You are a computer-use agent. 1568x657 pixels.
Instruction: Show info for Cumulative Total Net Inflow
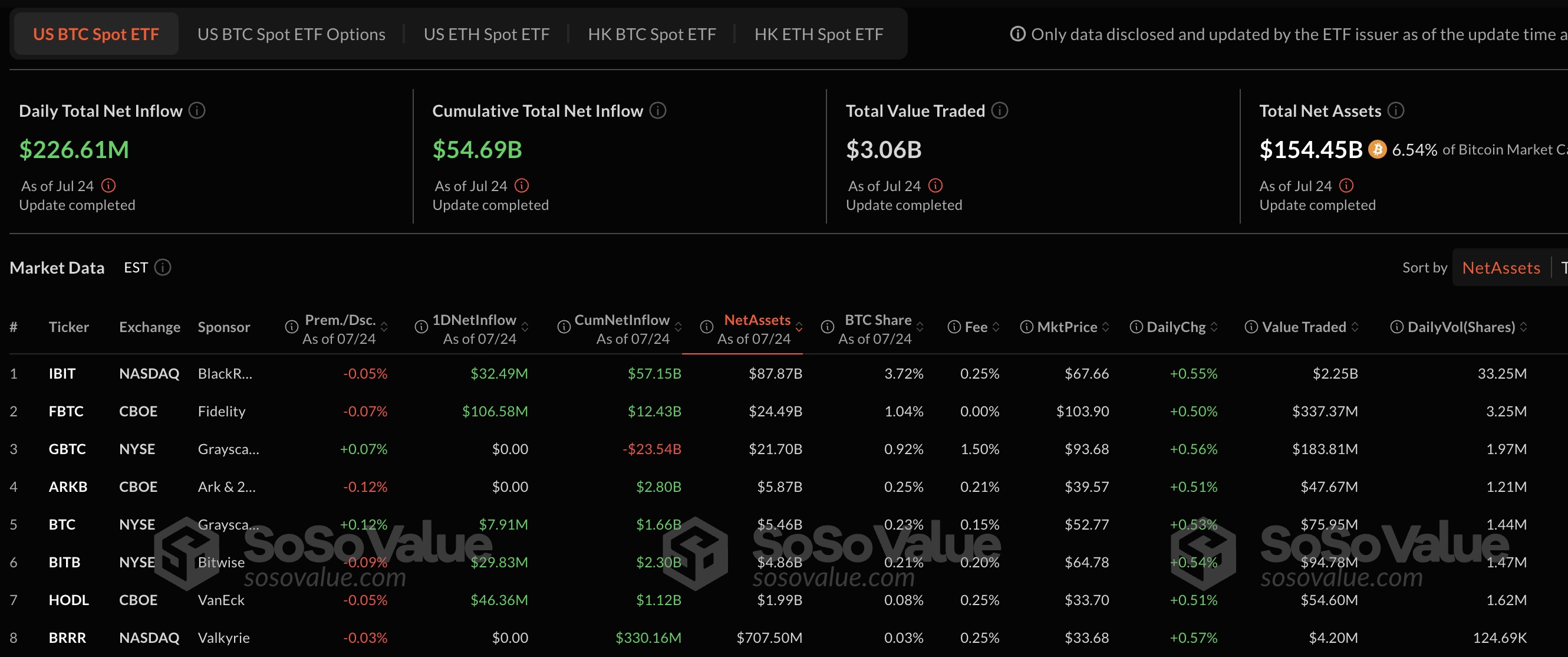pos(657,110)
